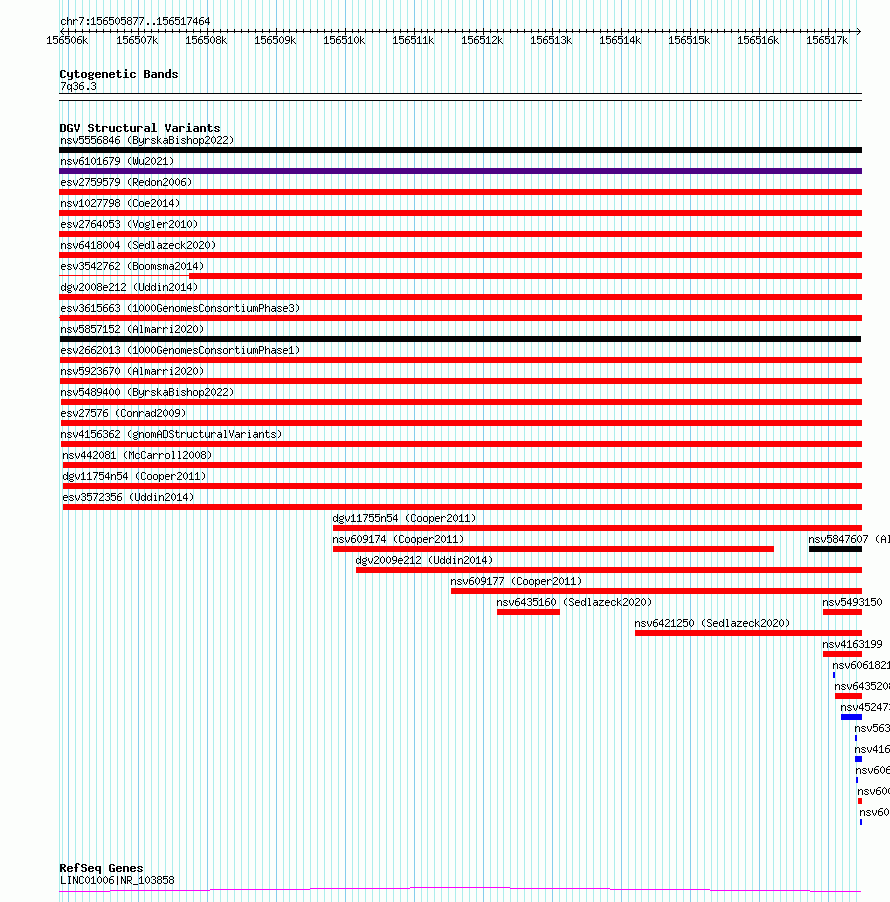This screenshot has height=902, width=890.
Task: Click the nsv5556846 (ByrskaBishop2022) variant label
Action: coord(147,140)
